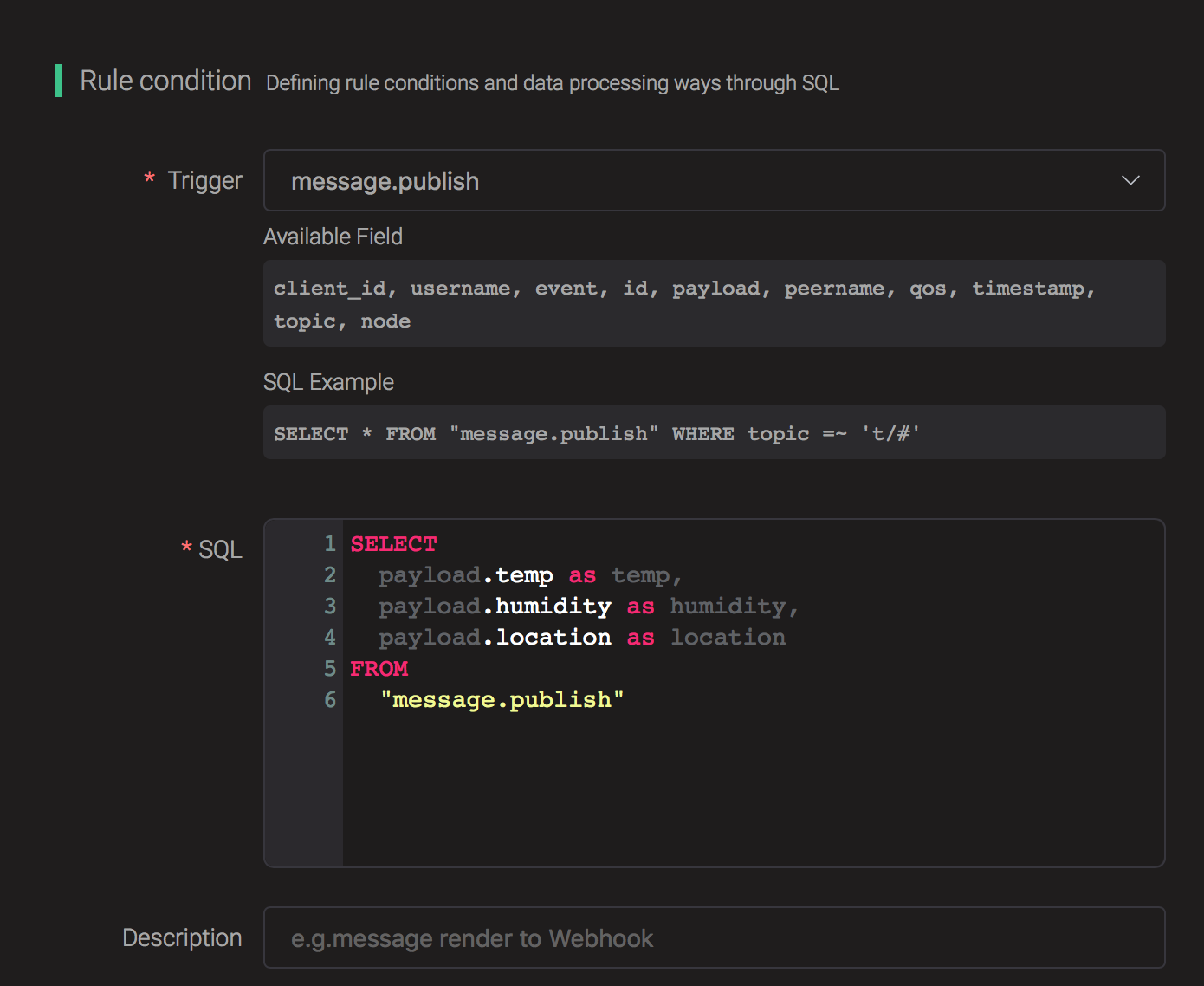Click the 'Available Field' caption
Image resolution: width=1204 pixels, height=986 pixels.
point(333,237)
